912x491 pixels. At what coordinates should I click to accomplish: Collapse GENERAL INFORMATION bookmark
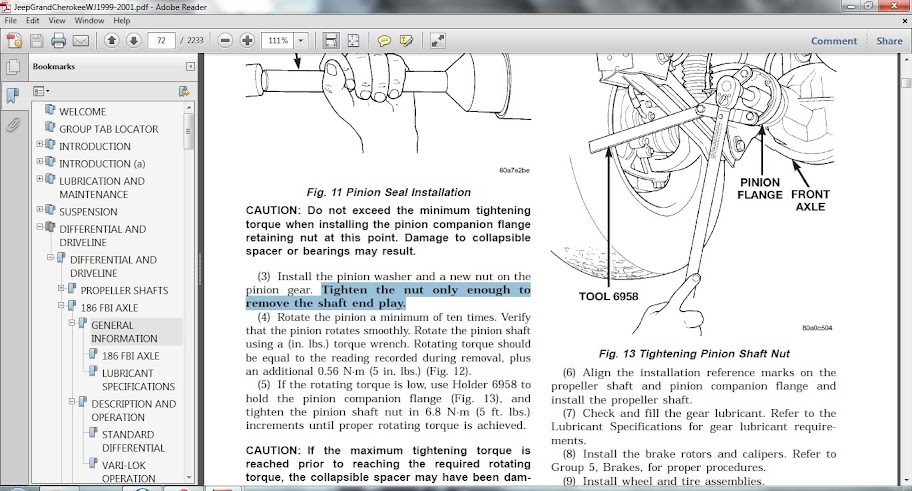[72, 322]
